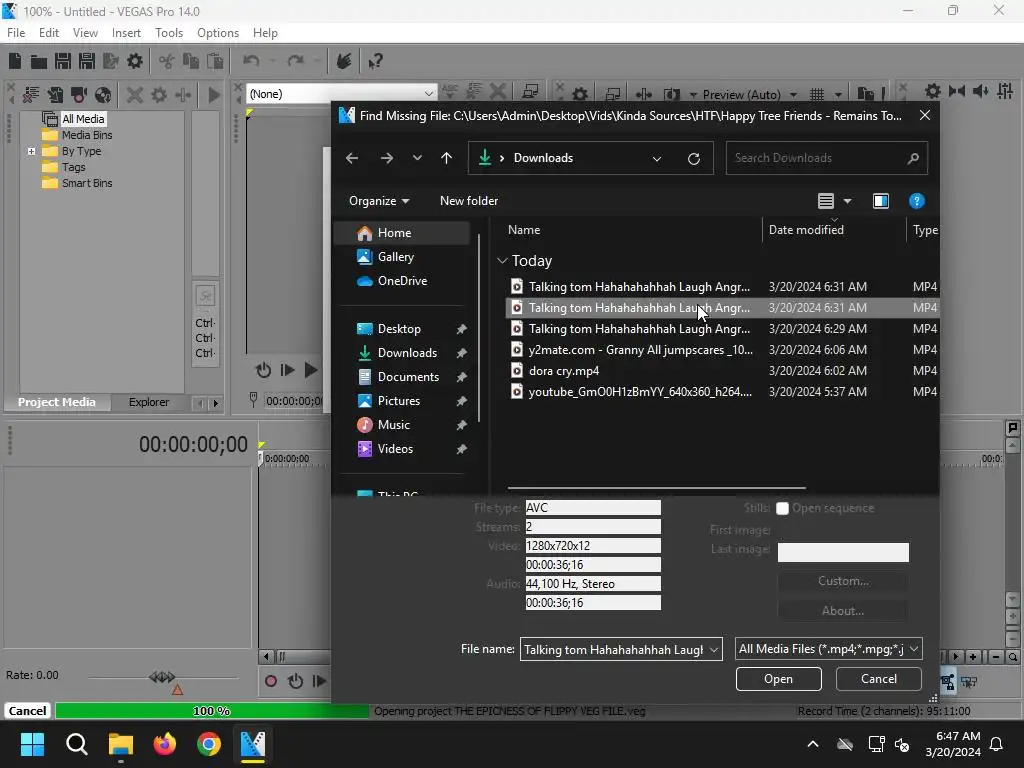Open the Recent locations dropdown arrow
The height and width of the screenshot is (768, 1024).
tap(417, 158)
